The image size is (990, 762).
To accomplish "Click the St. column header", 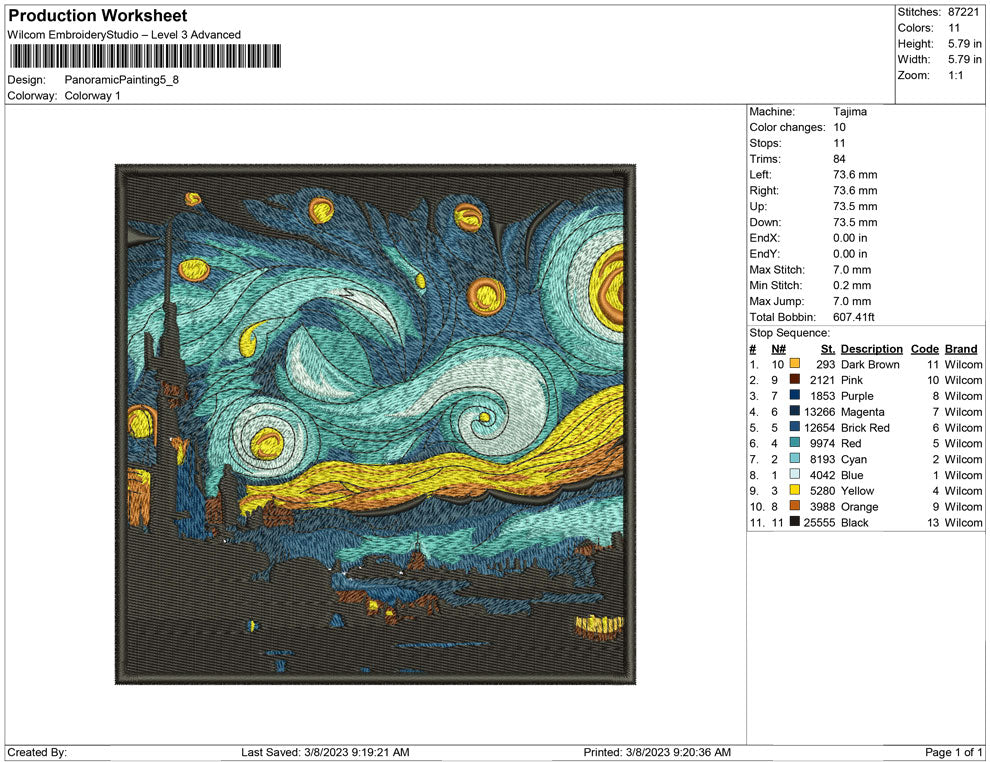I will click(x=828, y=349).
